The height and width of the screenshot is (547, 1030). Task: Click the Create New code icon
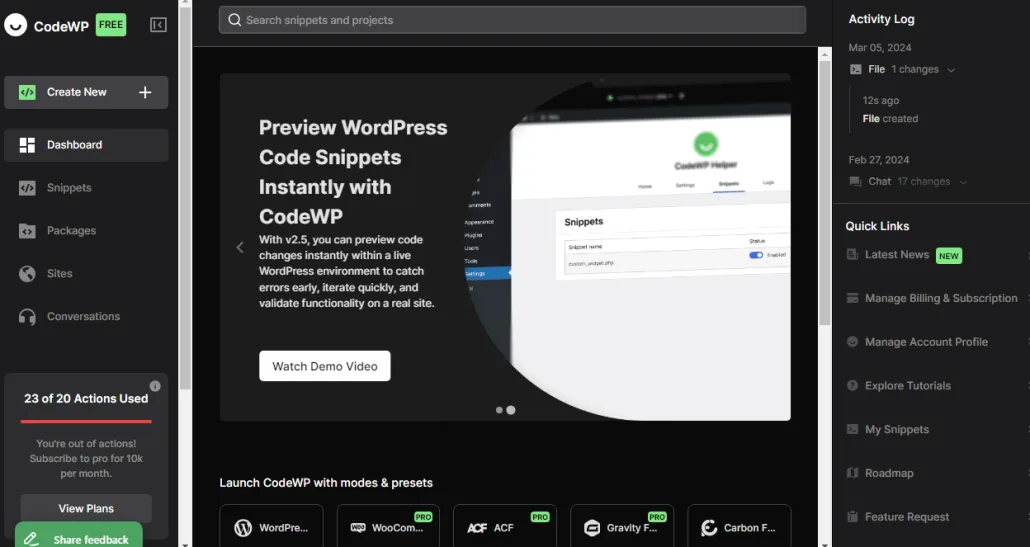point(27,93)
